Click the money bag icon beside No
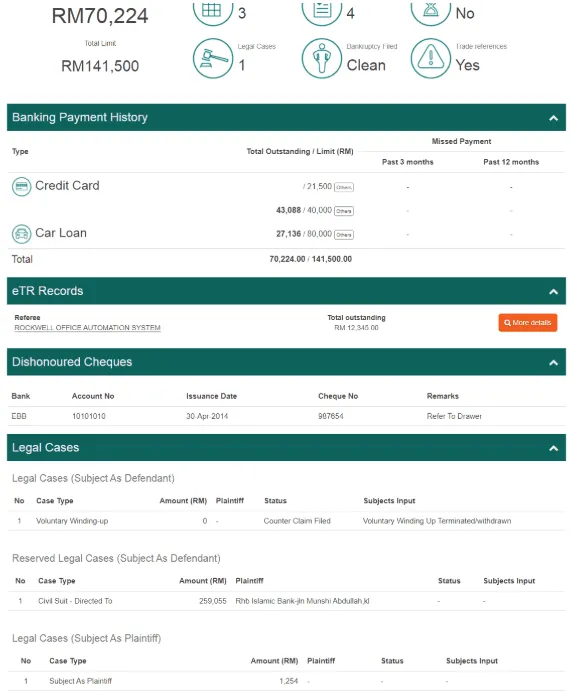Viewport: 572px width, 694px height. click(431, 11)
